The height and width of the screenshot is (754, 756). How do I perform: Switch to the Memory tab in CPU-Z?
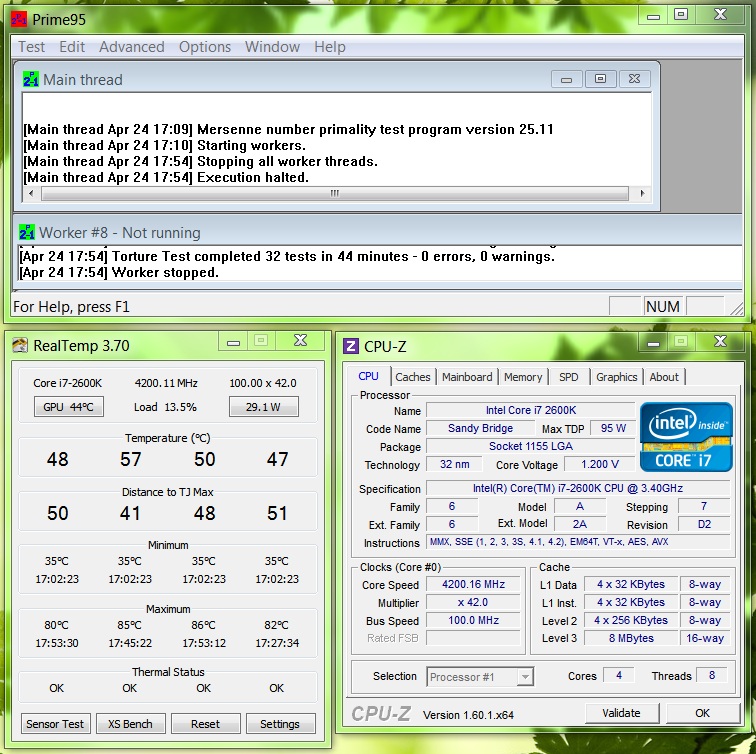(x=523, y=377)
